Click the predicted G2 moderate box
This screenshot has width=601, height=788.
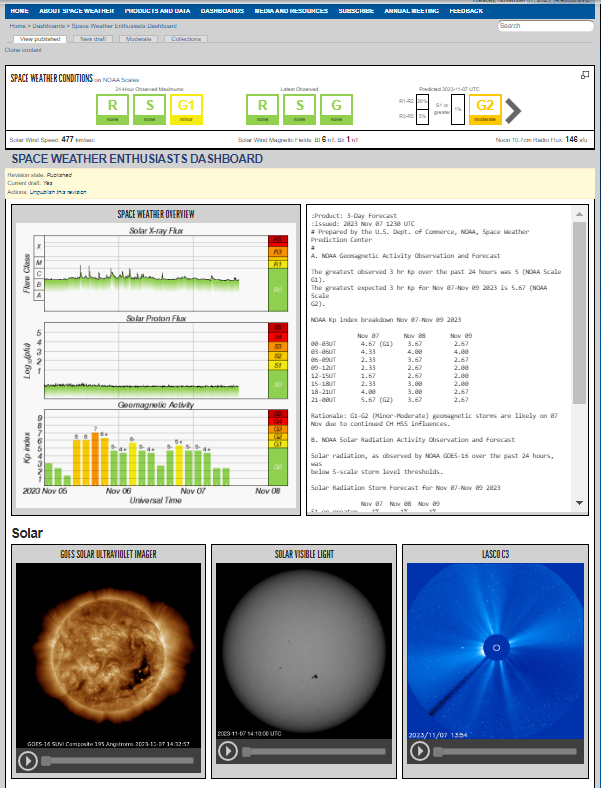click(485, 109)
